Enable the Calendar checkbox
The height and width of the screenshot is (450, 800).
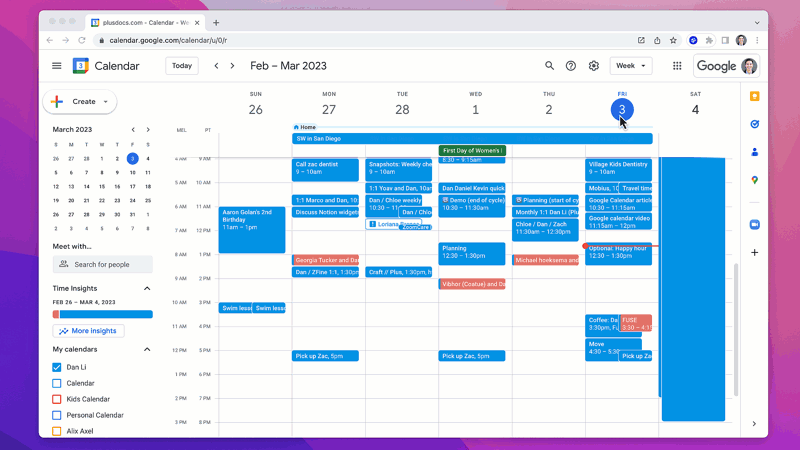[x=57, y=383]
